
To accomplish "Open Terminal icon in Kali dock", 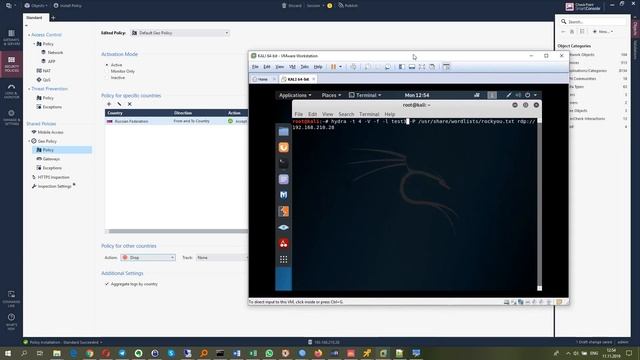I will pyautogui.click(x=283, y=163).
